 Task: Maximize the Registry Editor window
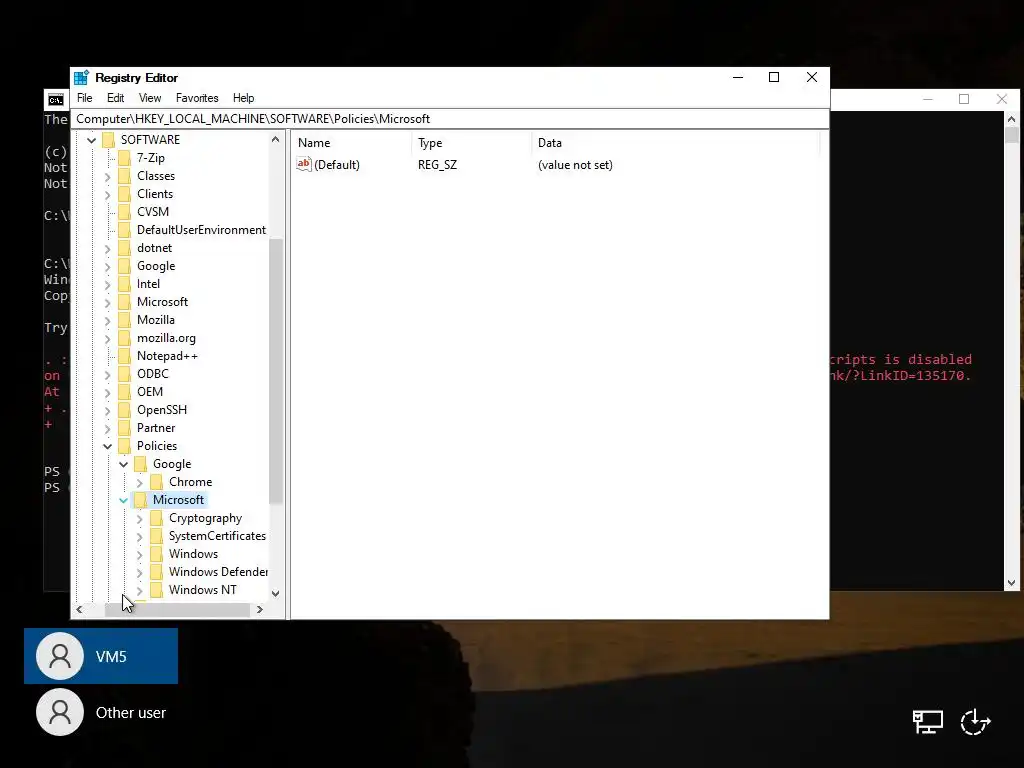tap(774, 77)
